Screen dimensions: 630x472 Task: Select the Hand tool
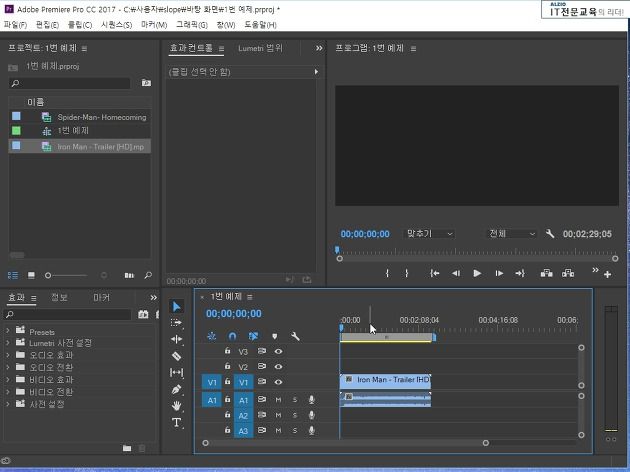pyautogui.click(x=176, y=406)
